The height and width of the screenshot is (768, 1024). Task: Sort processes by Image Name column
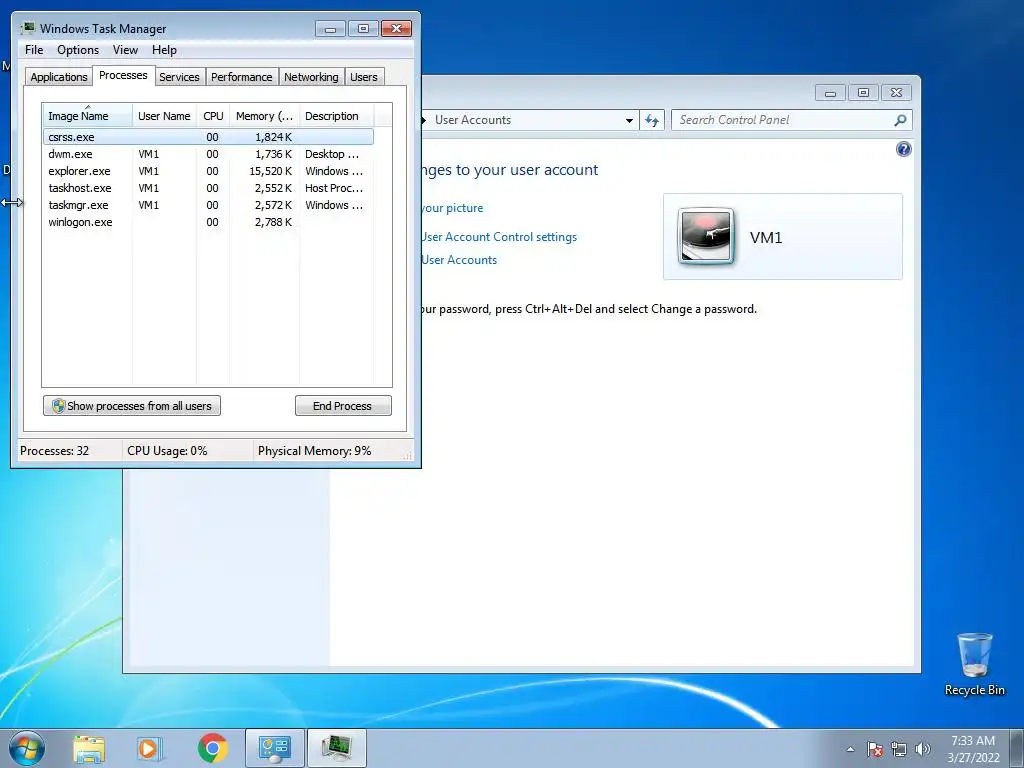pyautogui.click(x=88, y=116)
